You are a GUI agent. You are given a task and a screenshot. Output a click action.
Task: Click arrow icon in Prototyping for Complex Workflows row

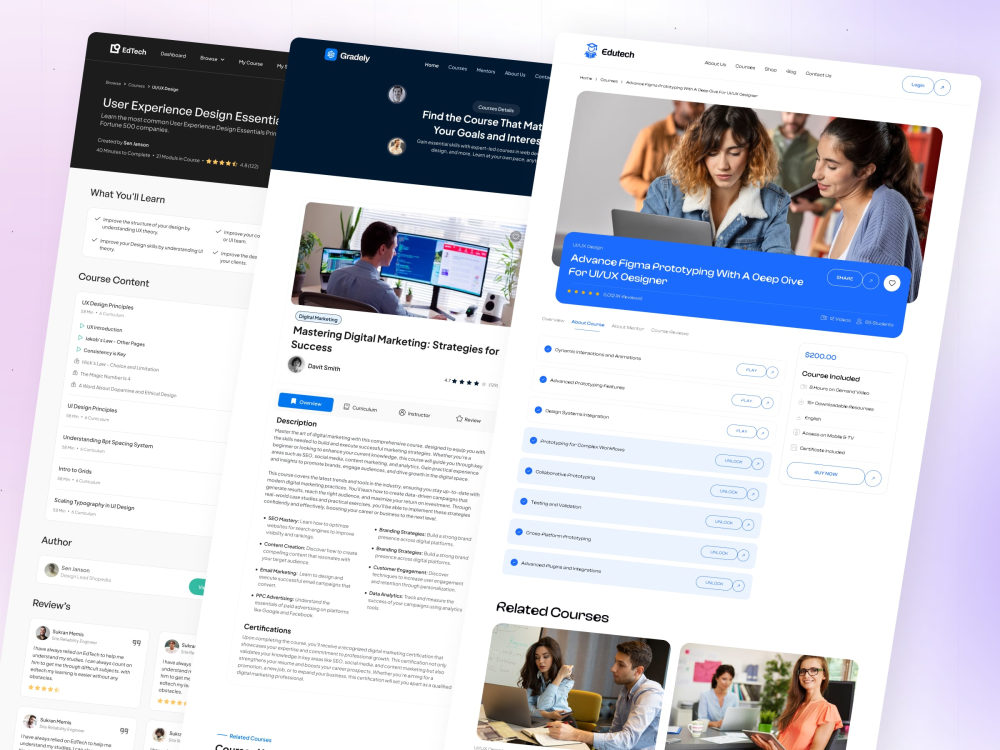click(758, 464)
